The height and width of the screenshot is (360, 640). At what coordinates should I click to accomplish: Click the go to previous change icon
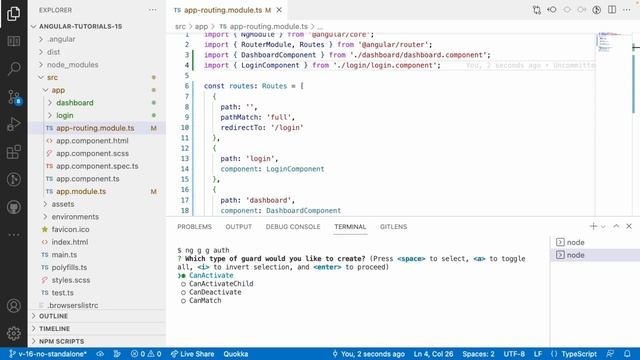coord(552,10)
